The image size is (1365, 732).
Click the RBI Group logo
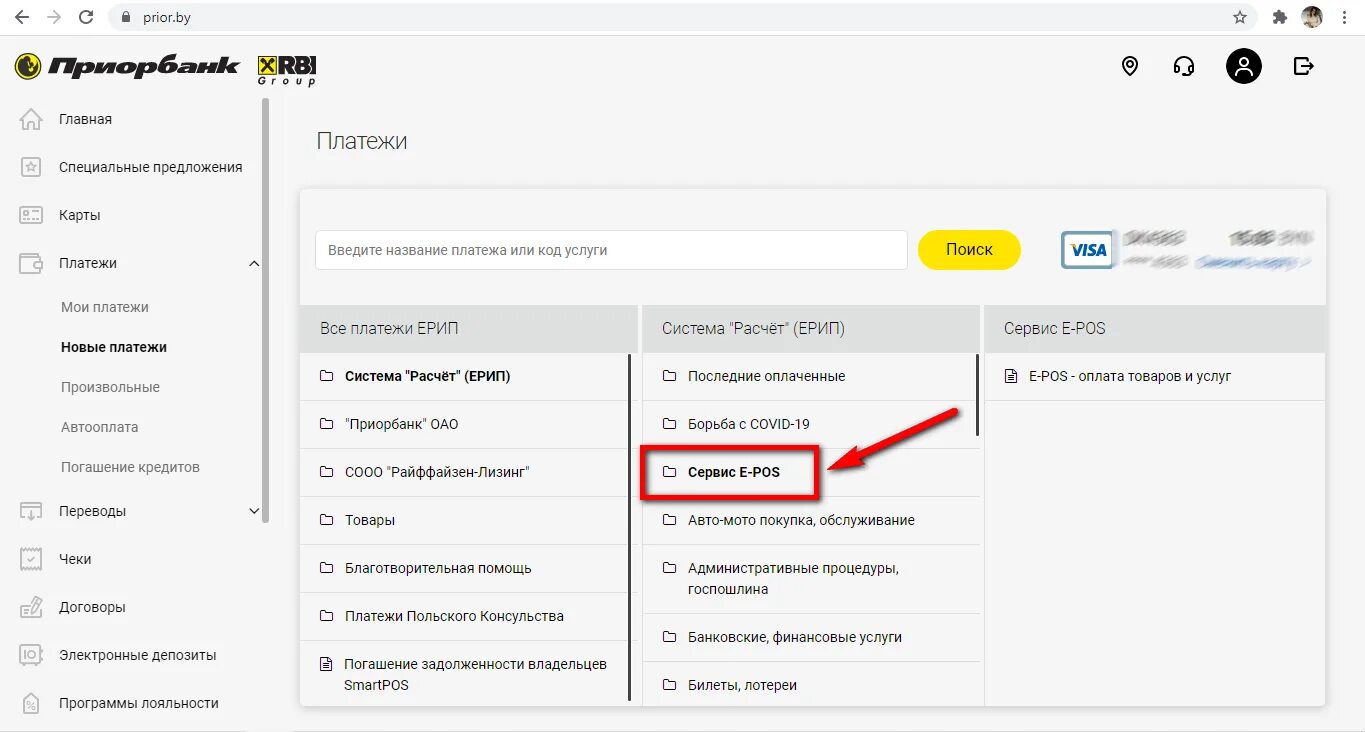(287, 70)
